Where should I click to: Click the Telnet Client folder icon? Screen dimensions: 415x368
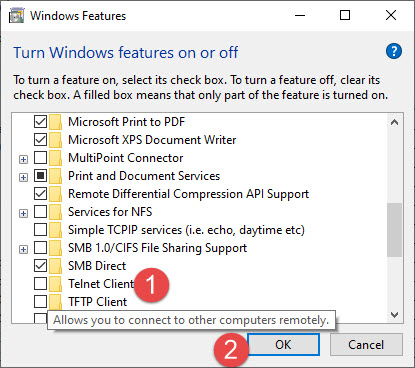click(x=55, y=284)
